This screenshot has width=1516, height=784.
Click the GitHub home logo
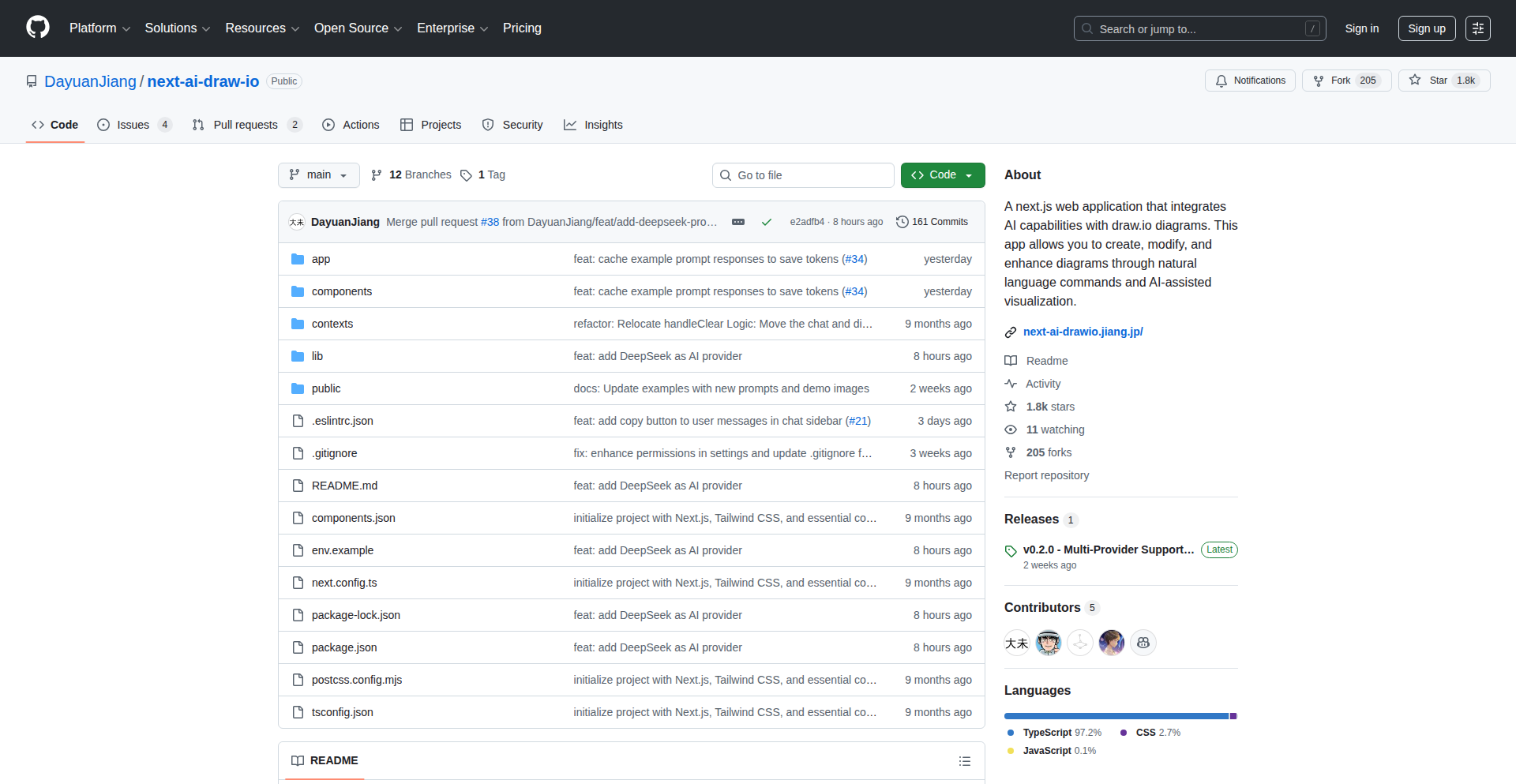tap(36, 28)
